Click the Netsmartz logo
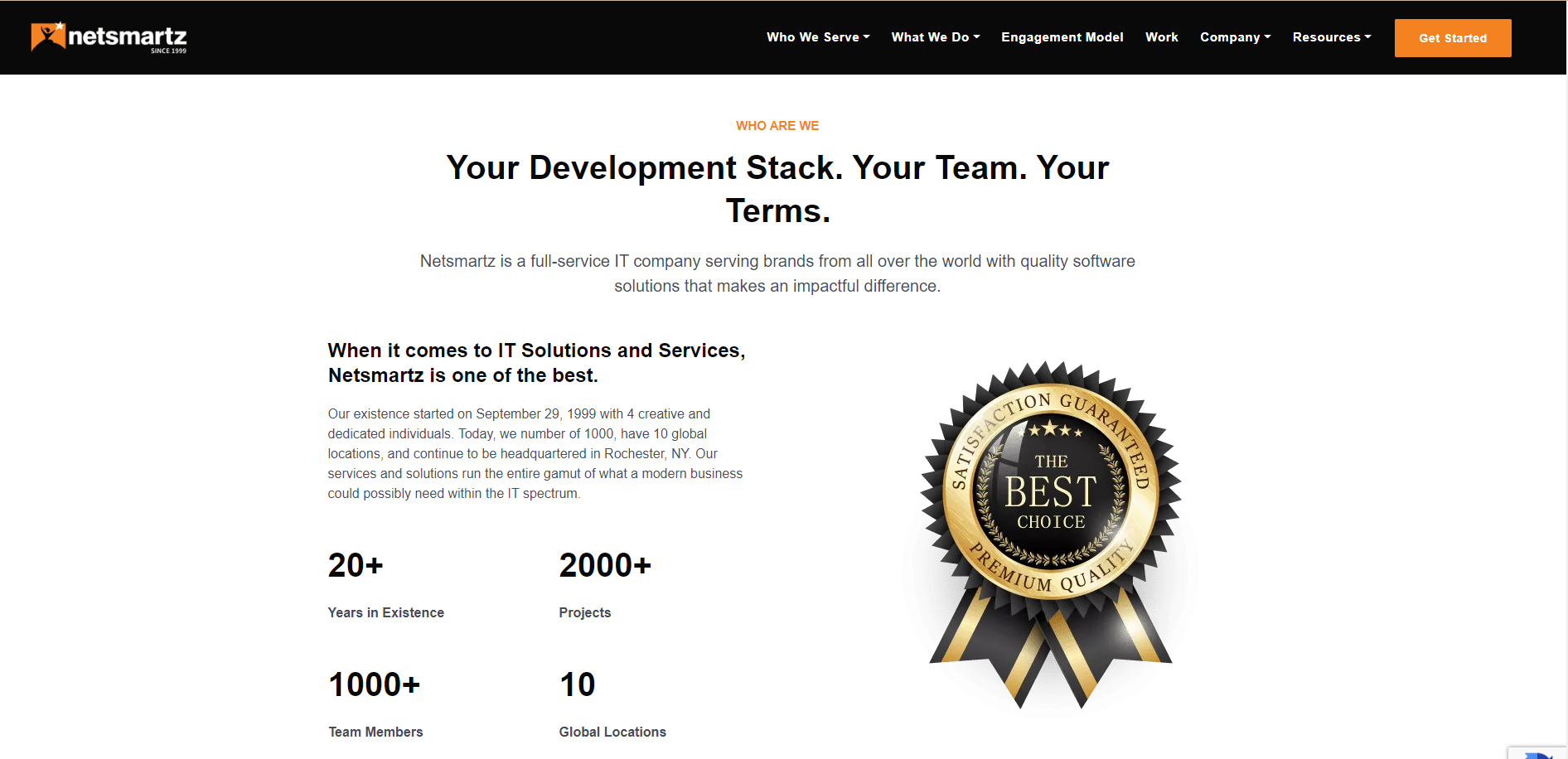The width and height of the screenshot is (1568, 759). pyautogui.click(x=109, y=37)
